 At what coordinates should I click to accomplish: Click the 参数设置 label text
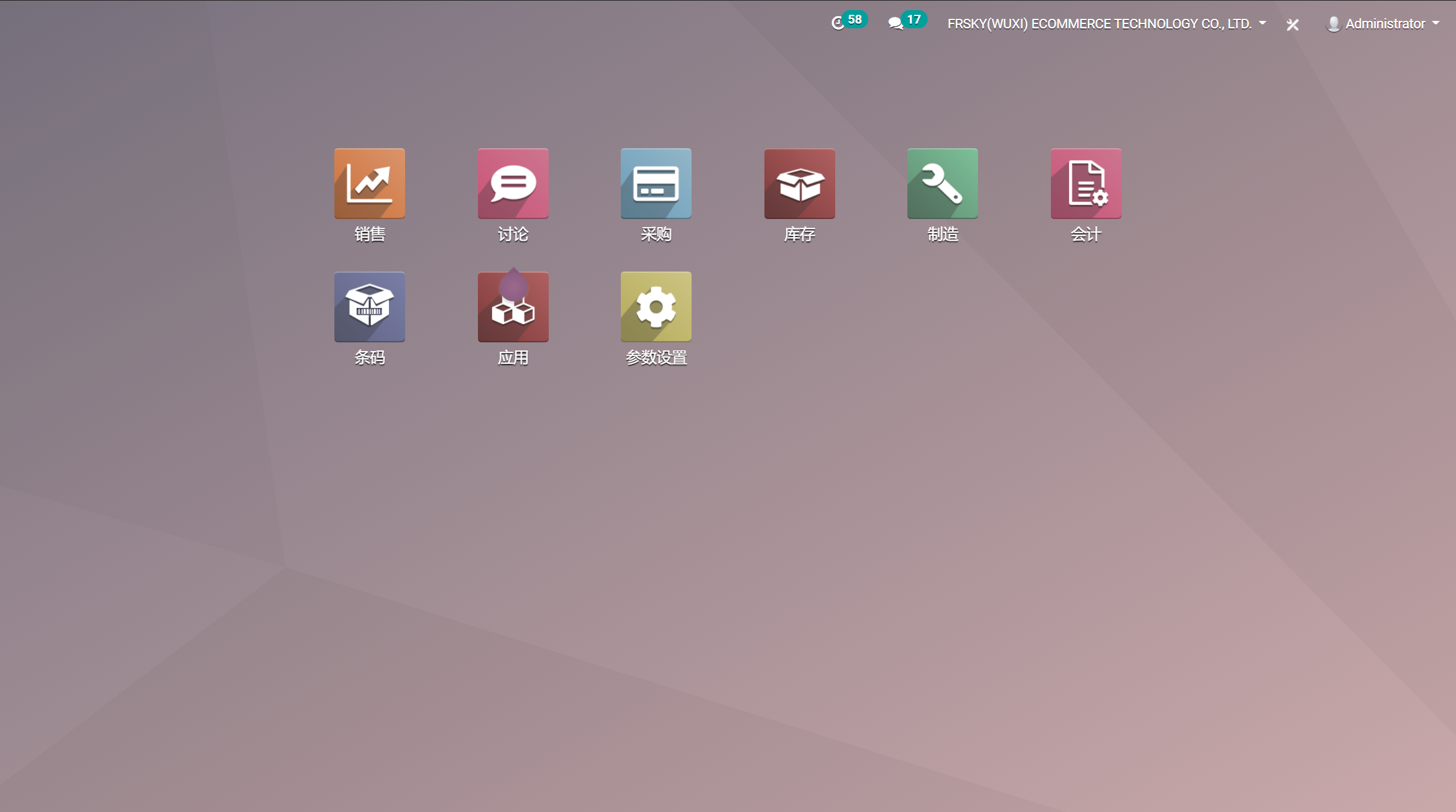[x=656, y=357]
